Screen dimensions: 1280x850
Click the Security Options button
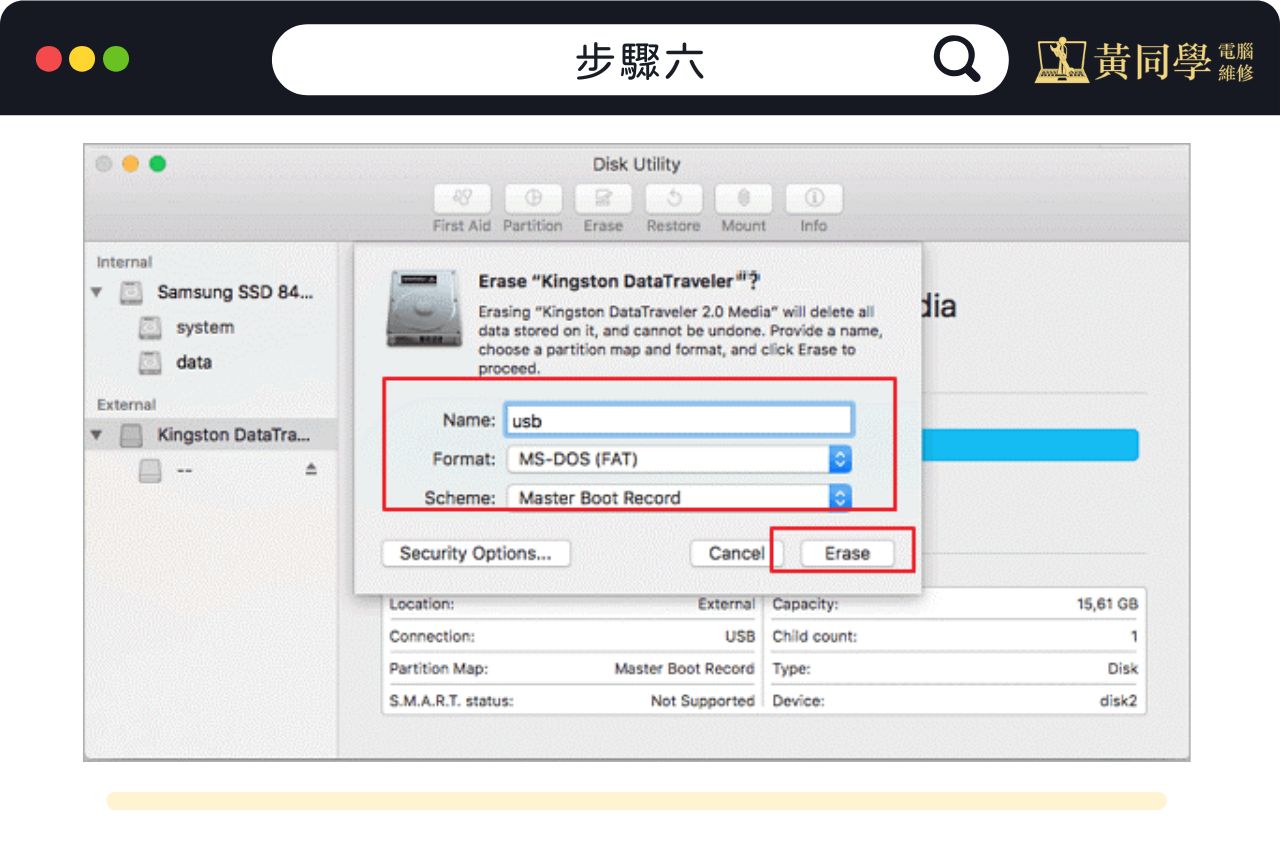476,553
